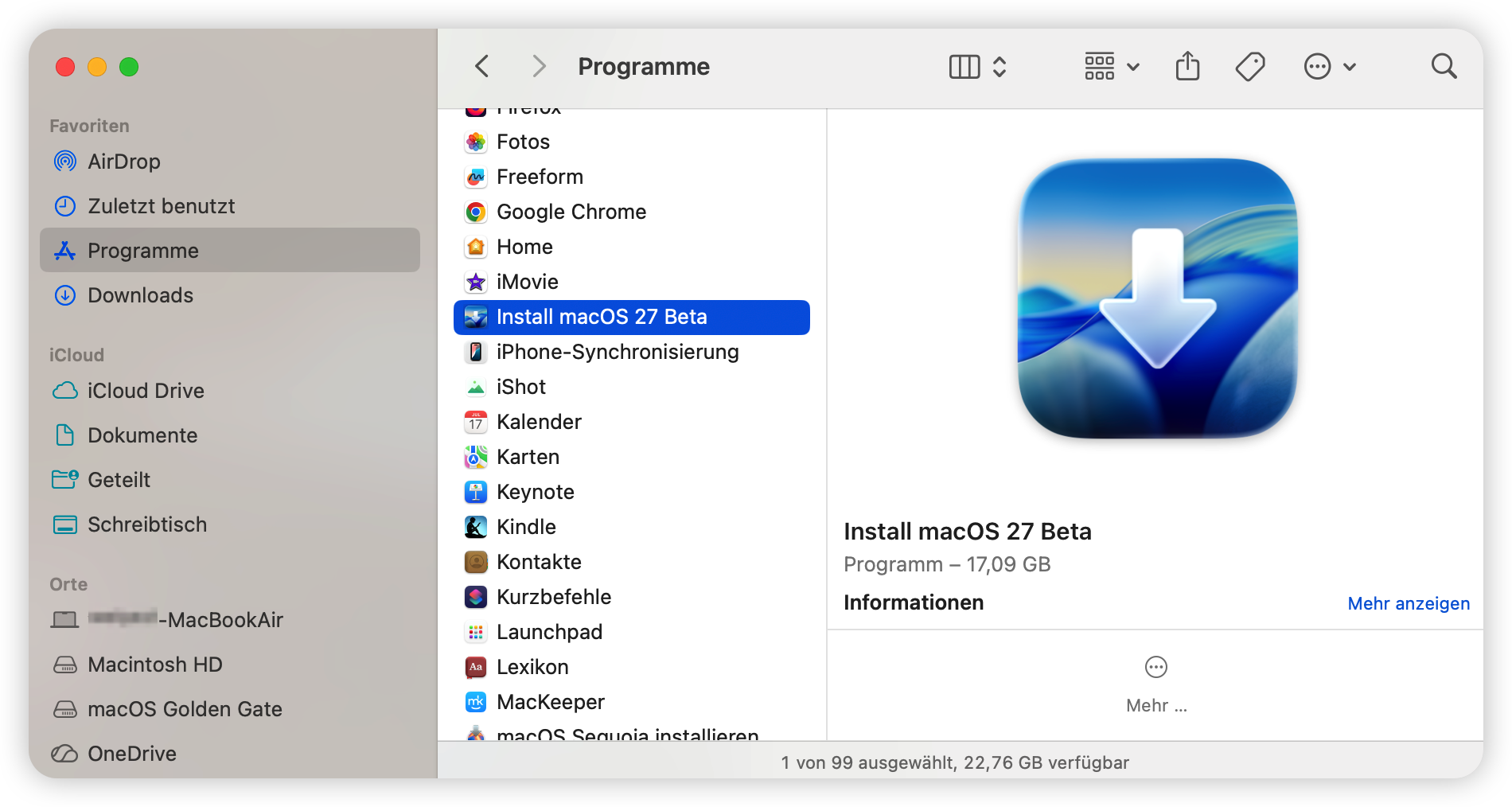Select Programme in the sidebar
This screenshot has width=1512, height=807.
tap(230, 251)
